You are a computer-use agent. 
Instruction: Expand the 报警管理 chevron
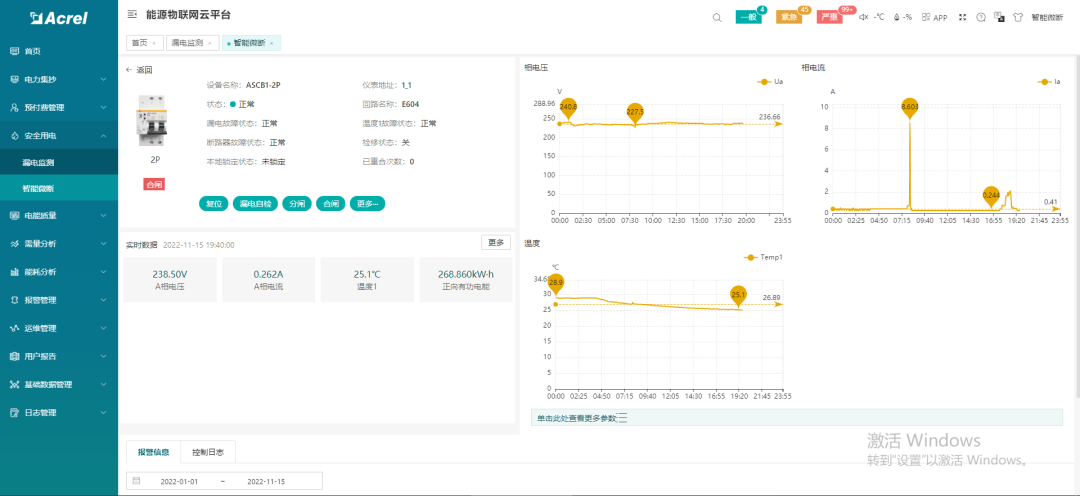point(103,300)
